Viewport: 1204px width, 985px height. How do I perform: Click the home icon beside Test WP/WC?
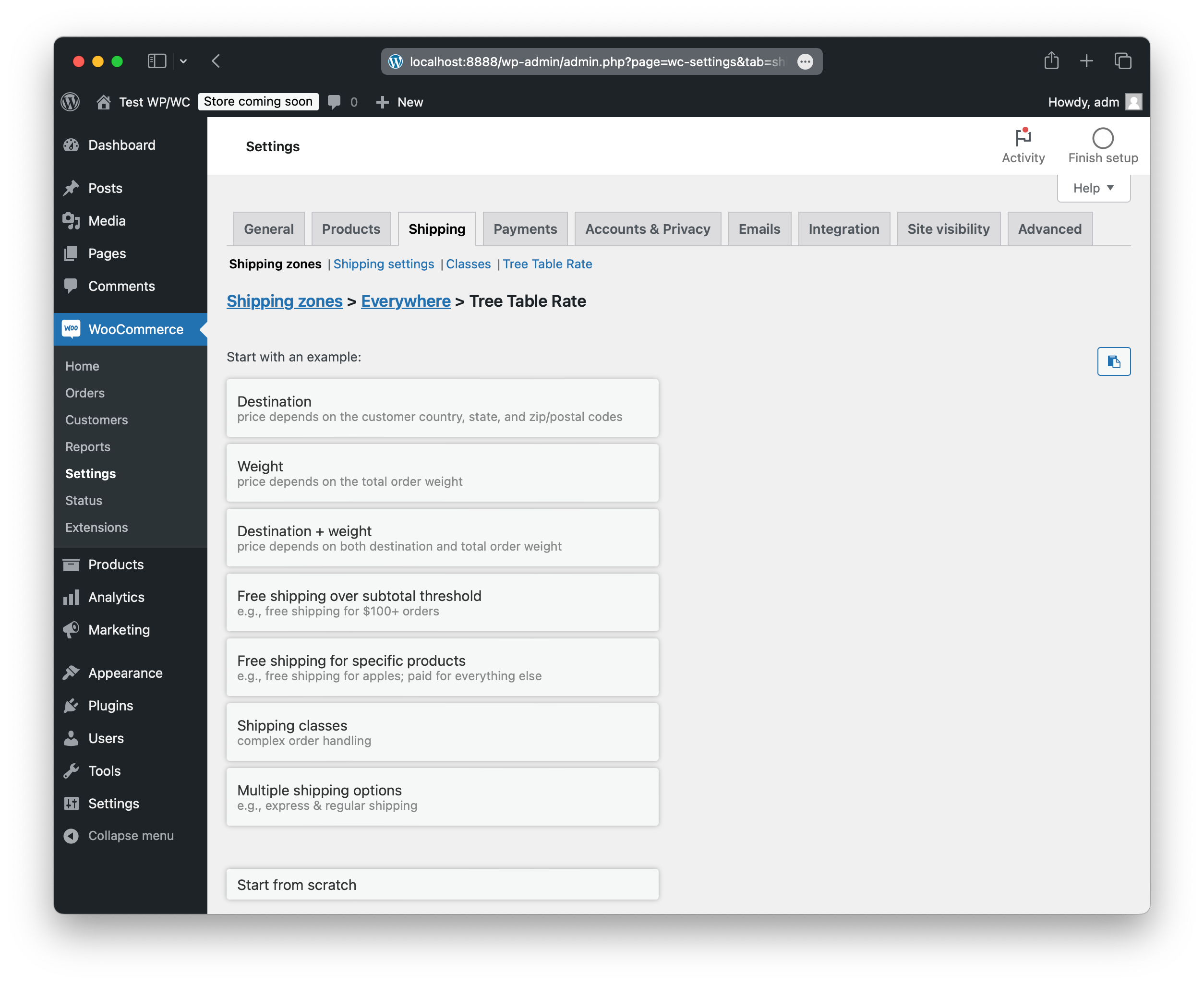[x=103, y=102]
